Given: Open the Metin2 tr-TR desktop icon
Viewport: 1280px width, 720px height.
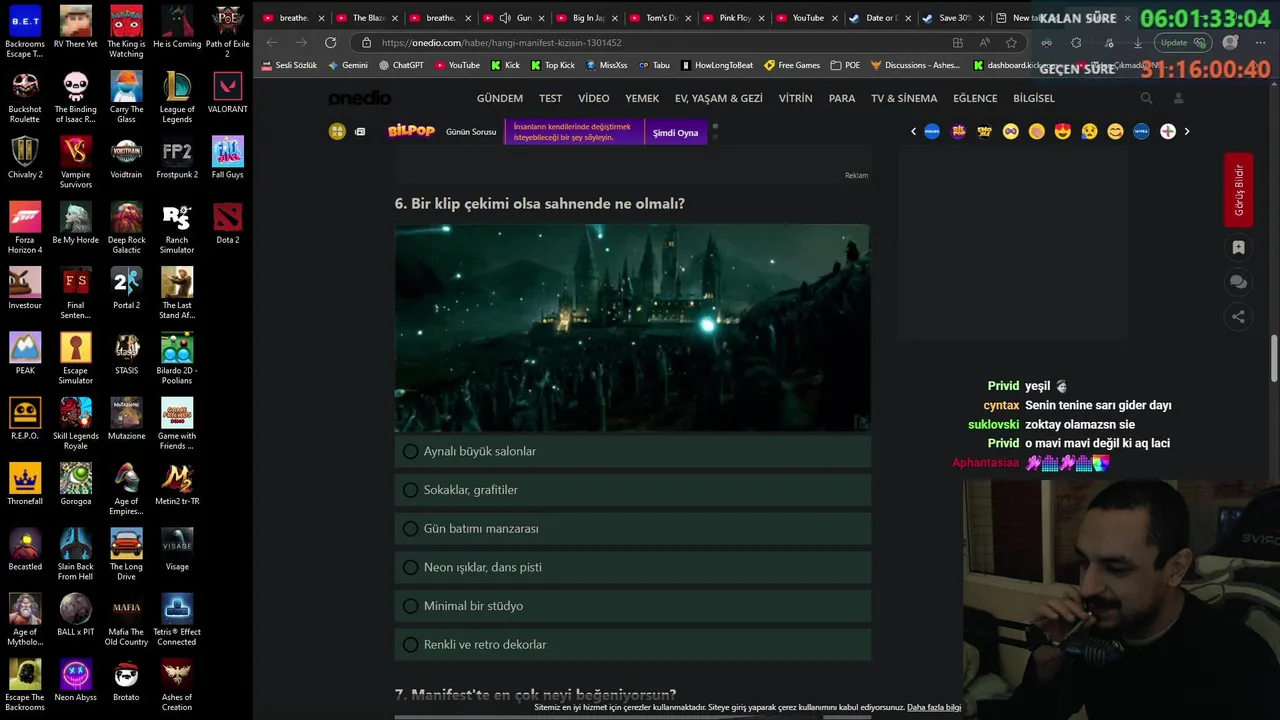Looking at the screenshot, I should tap(177, 485).
